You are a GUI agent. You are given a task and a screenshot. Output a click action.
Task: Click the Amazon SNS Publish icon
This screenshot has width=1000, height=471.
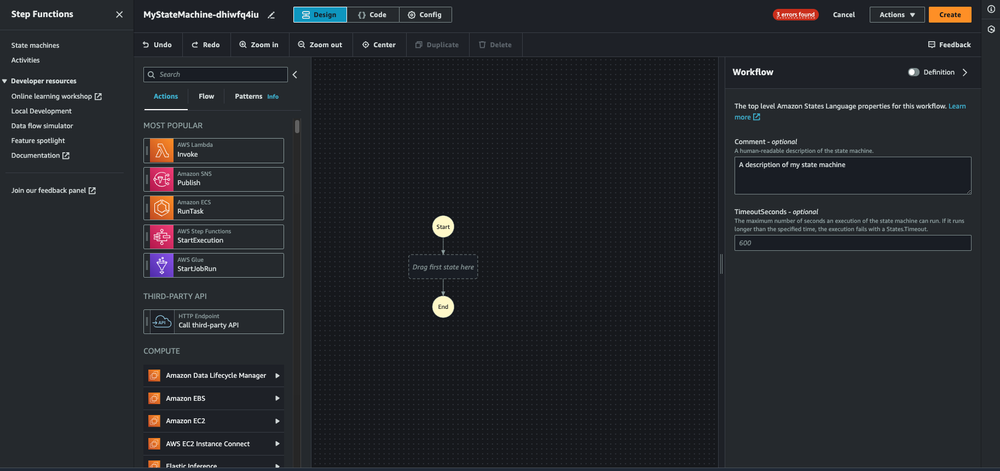(162, 179)
